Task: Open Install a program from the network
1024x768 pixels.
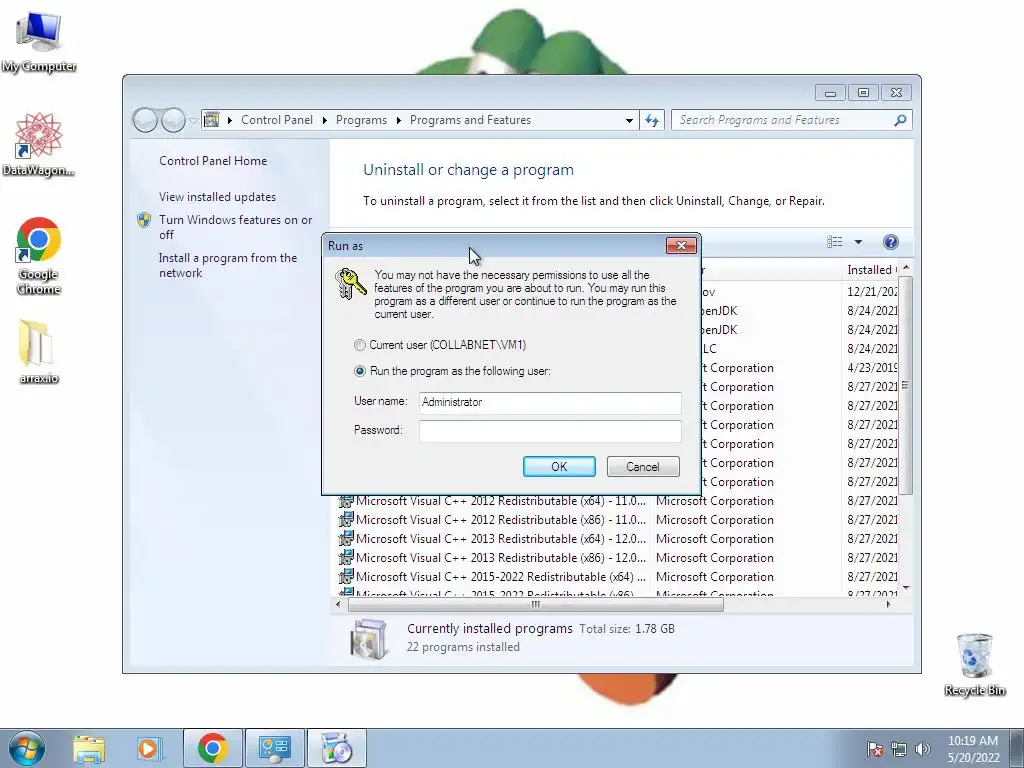Action: pyautogui.click(x=227, y=265)
